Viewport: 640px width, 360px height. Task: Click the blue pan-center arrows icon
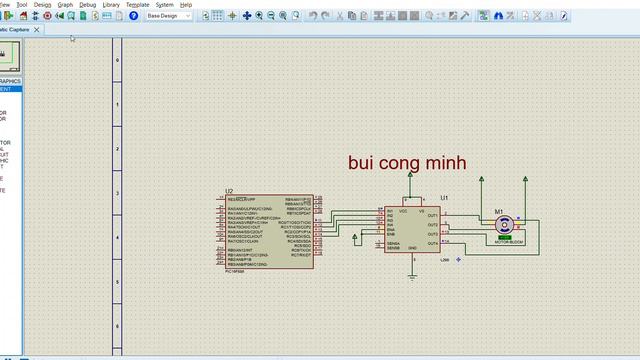tap(247, 16)
